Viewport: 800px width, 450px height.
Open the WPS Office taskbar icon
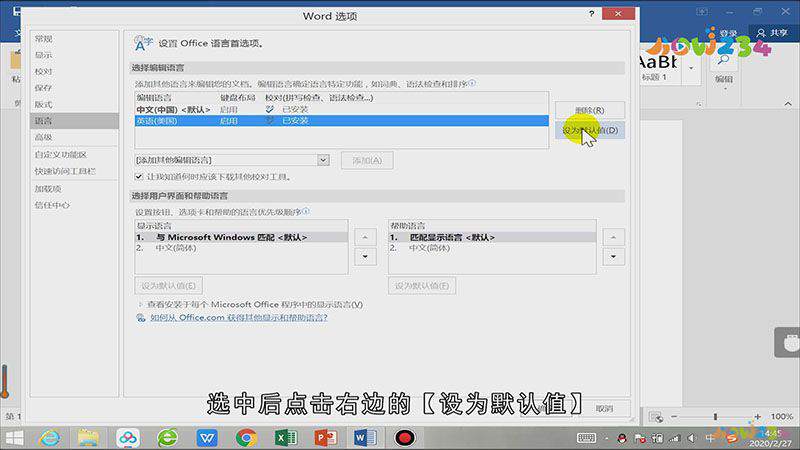coord(207,438)
